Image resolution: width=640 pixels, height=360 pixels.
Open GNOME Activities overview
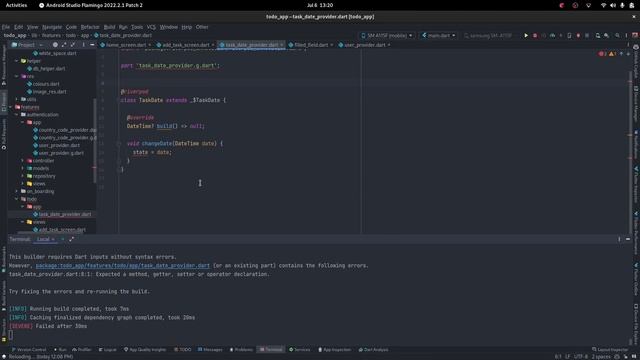pos(16,5)
